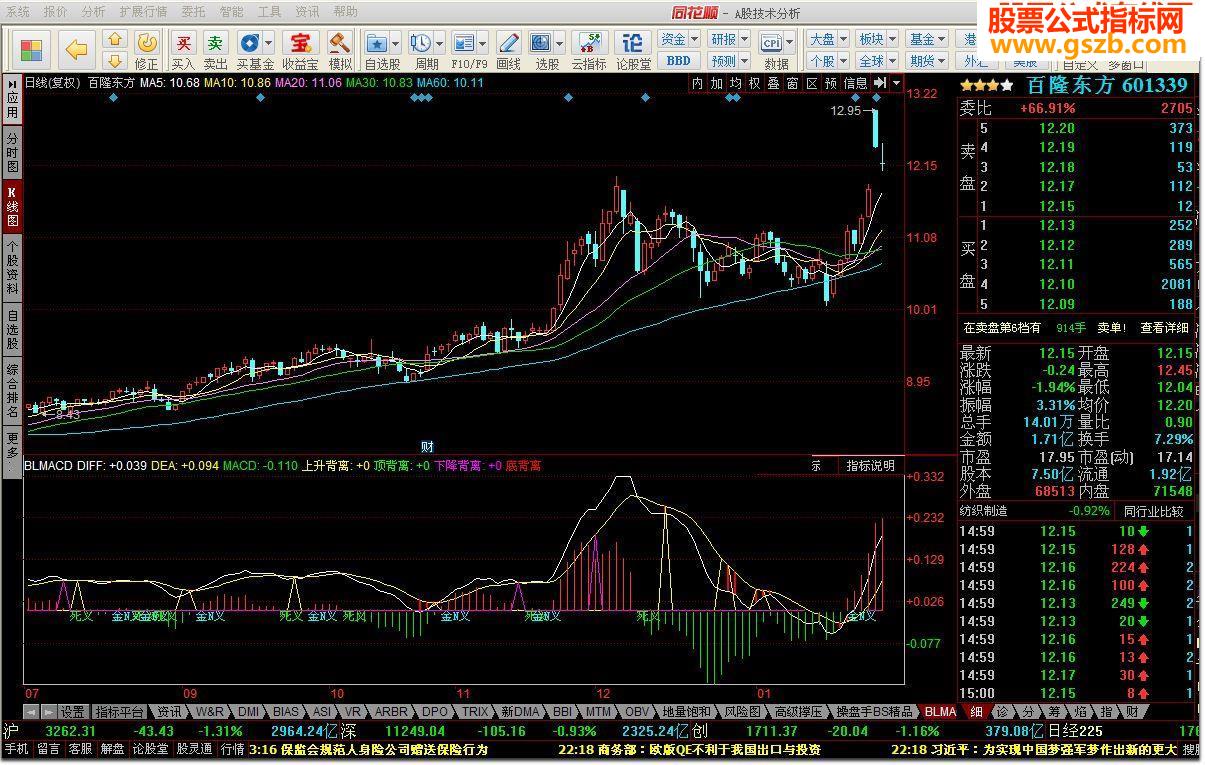Viewport: 1205px width, 765px height.
Task: Open the 报价 menu
Action: (x=56, y=12)
